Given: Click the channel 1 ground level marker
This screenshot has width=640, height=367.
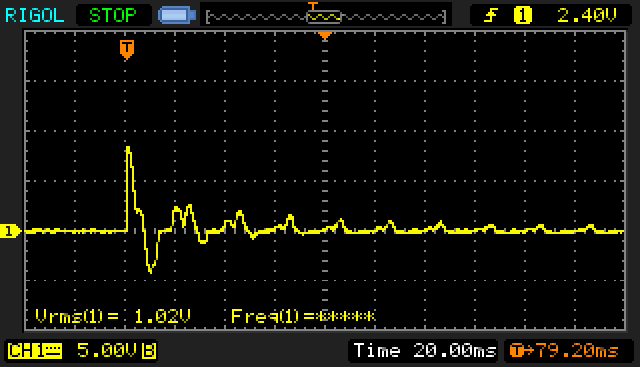Looking at the screenshot, I should 10,231.
